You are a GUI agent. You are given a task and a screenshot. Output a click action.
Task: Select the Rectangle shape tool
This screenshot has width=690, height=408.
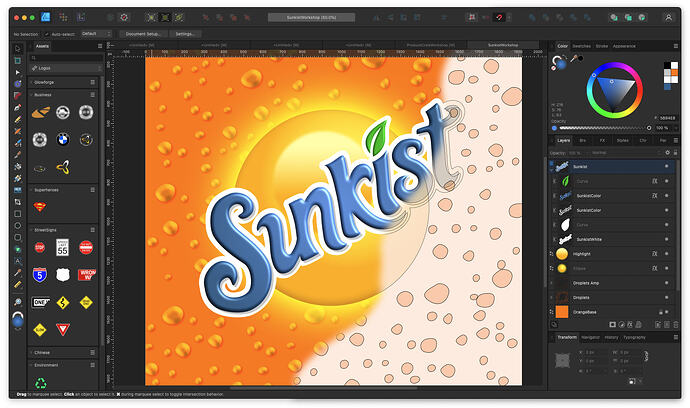(18, 214)
